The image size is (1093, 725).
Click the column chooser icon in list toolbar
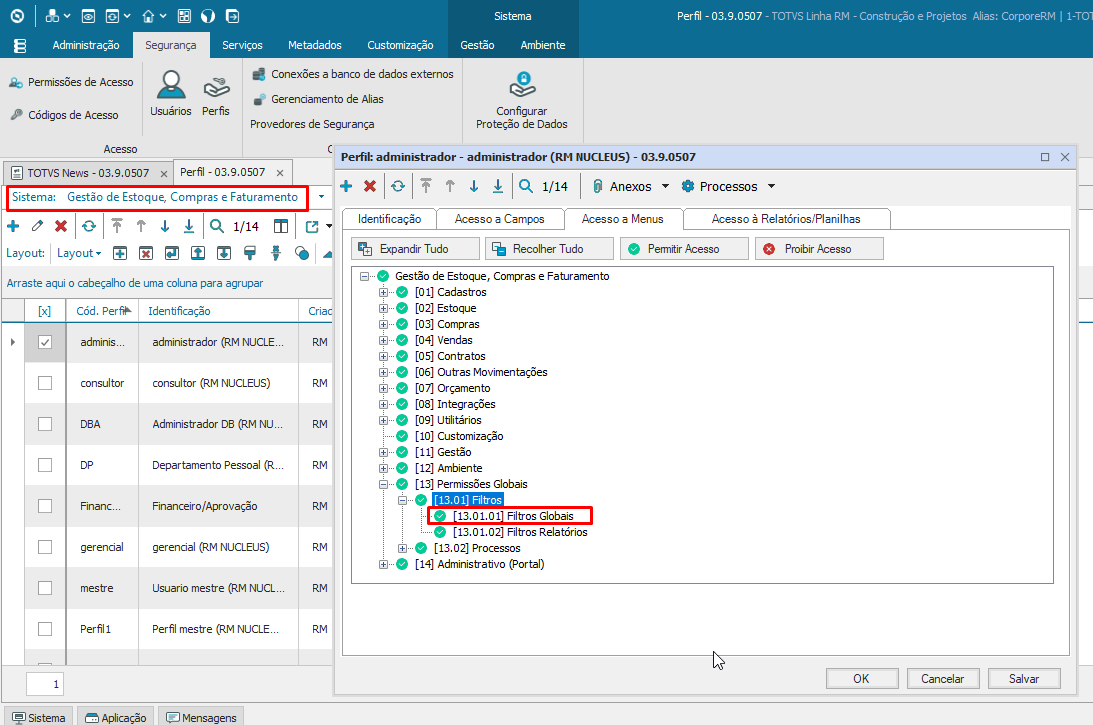point(280,226)
